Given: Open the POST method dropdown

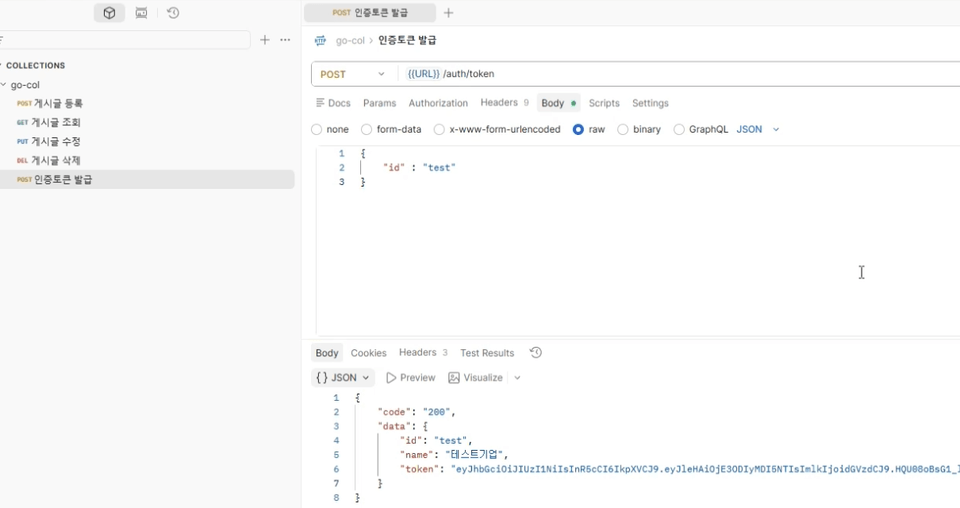Looking at the screenshot, I should 353,74.
